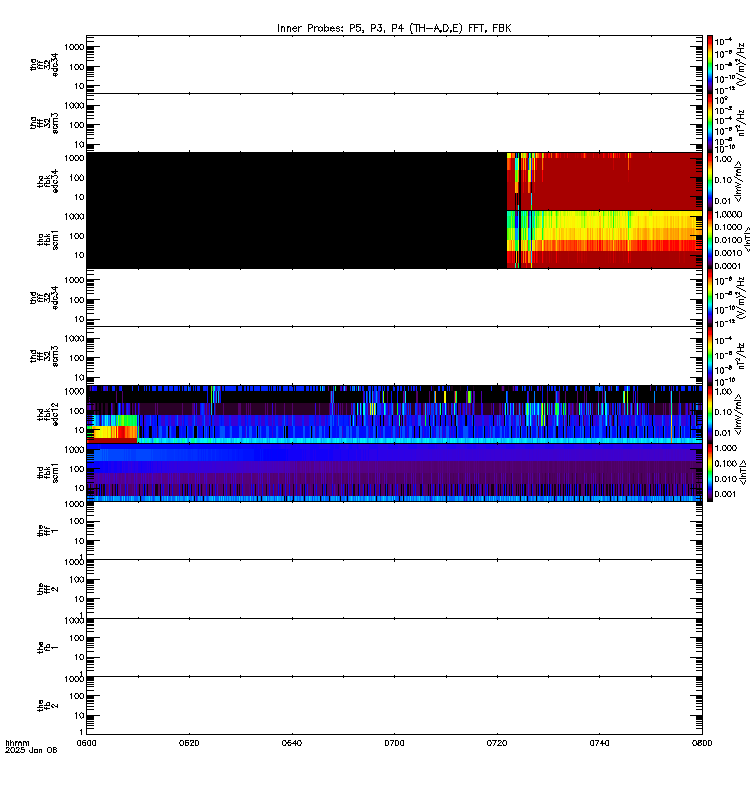Click the 'thd fbk edc12' panel label
Image resolution: width=750 pixels, height=800 pixels.
(x=48, y=414)
